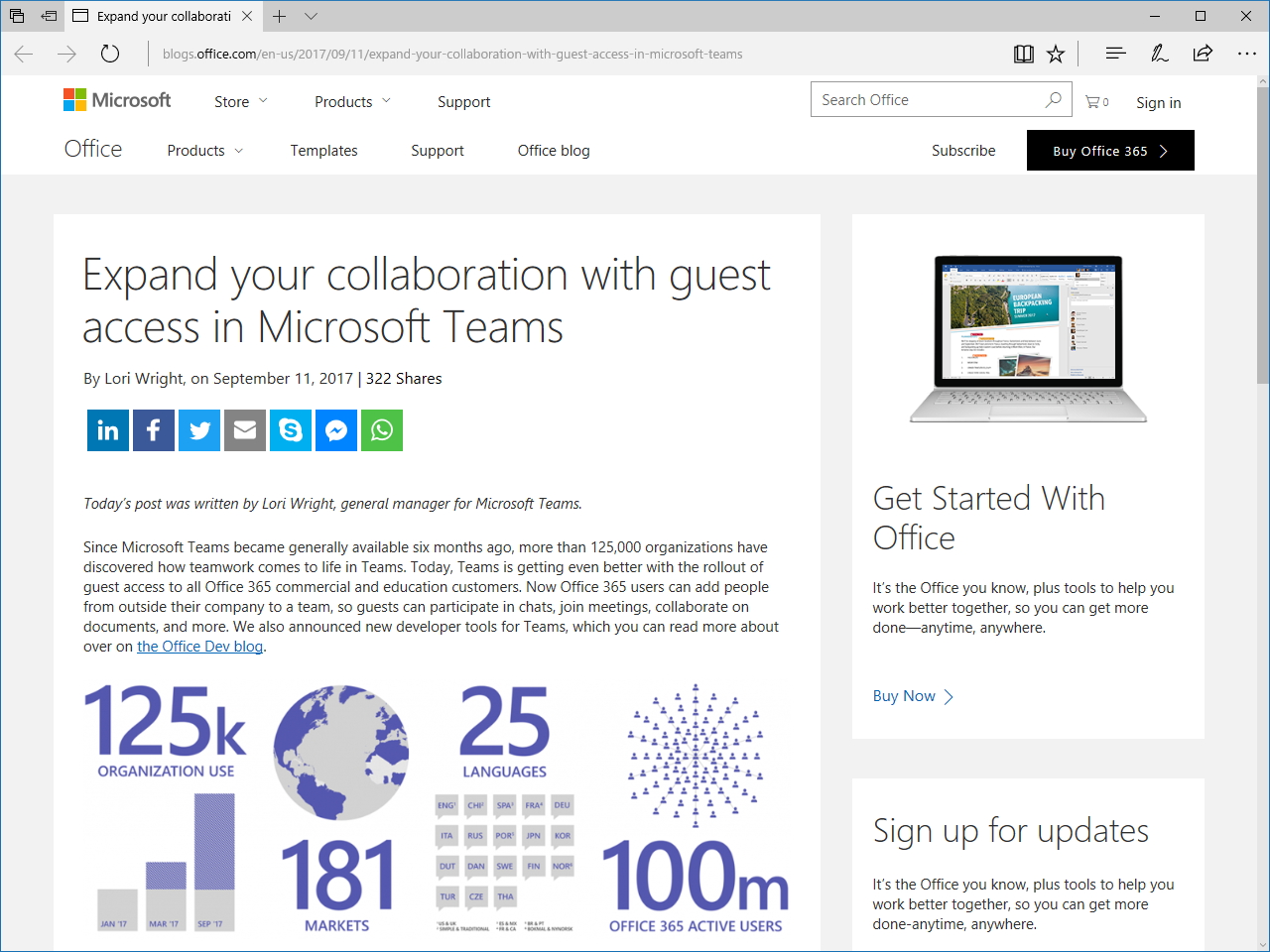Share the article on Skype

coord(290,429)
